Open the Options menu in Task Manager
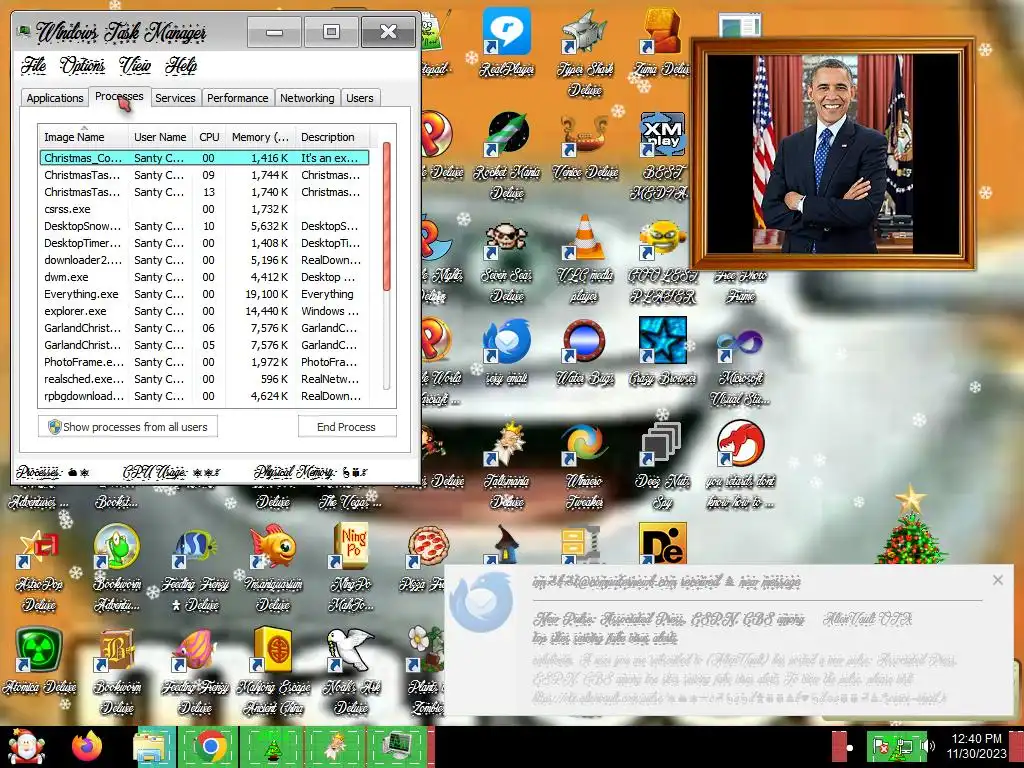The width and height of the screenshot is (1024, 768). point(82,65)
